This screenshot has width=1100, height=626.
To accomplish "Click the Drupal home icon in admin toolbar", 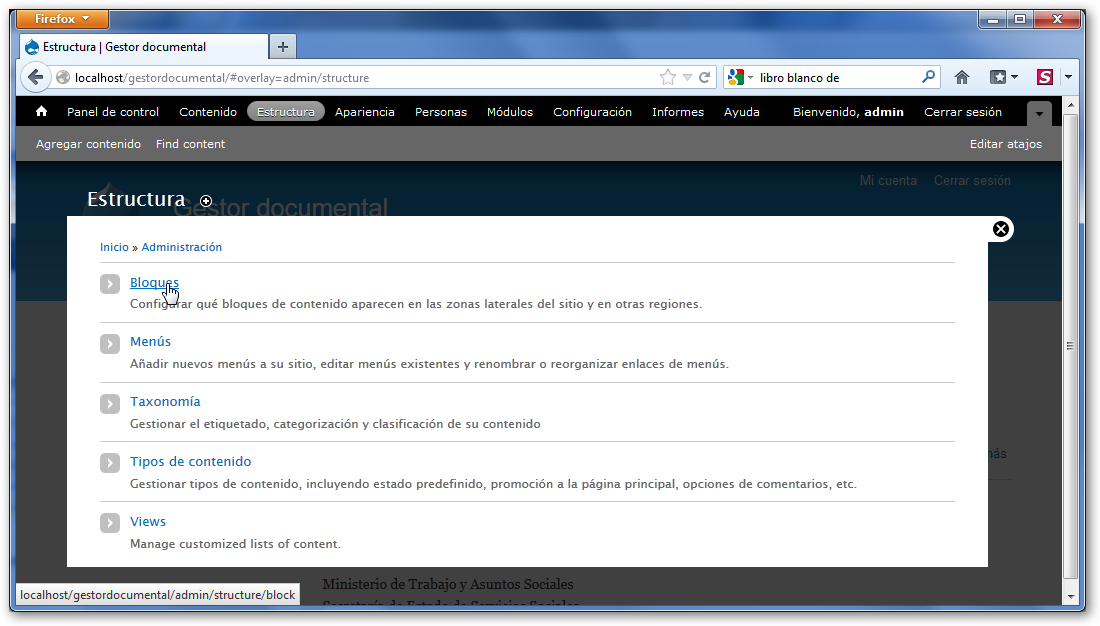I will tap(41, 112).
